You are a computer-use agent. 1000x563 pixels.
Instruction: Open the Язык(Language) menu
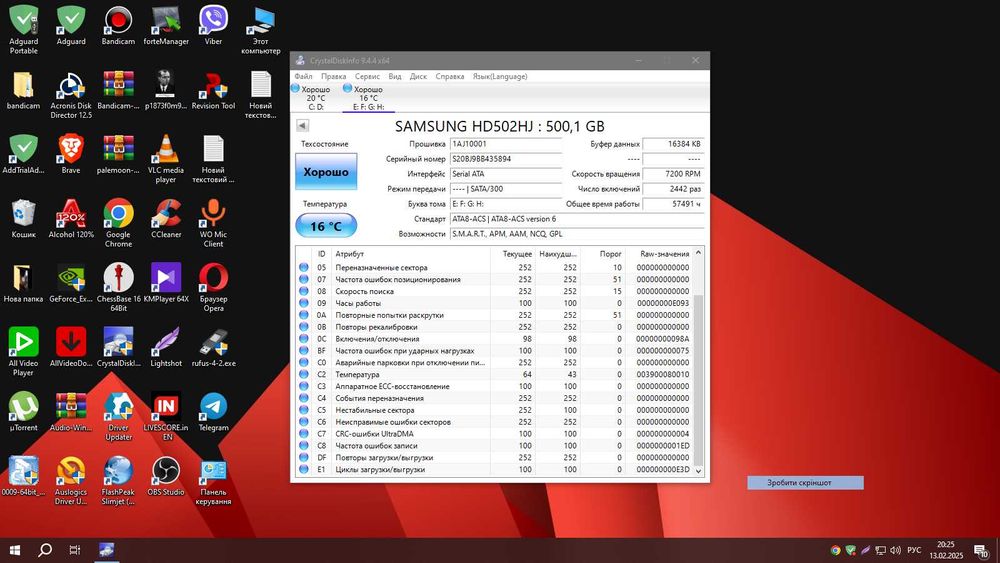[x=500, y=77]
